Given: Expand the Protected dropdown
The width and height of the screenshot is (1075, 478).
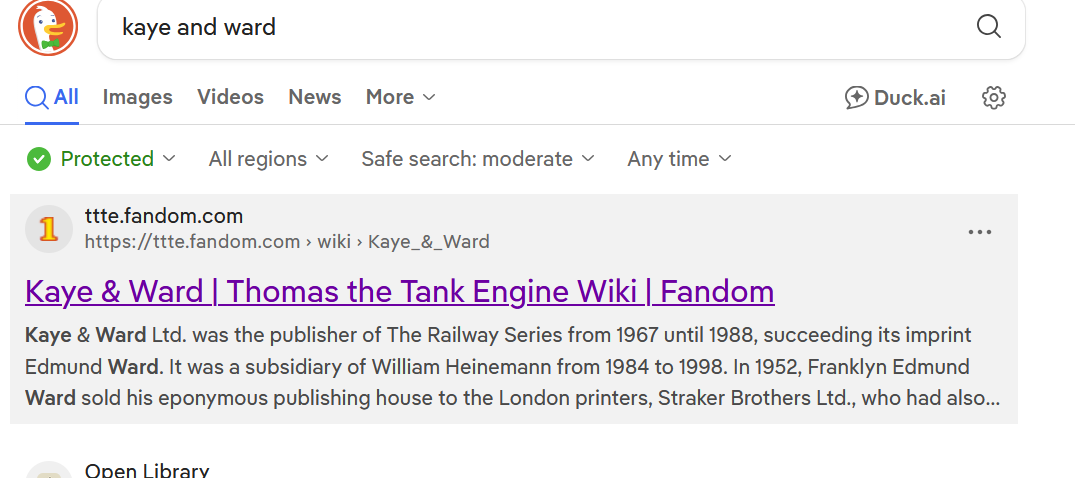Looking at the screenshot, I should click(168, 159).
